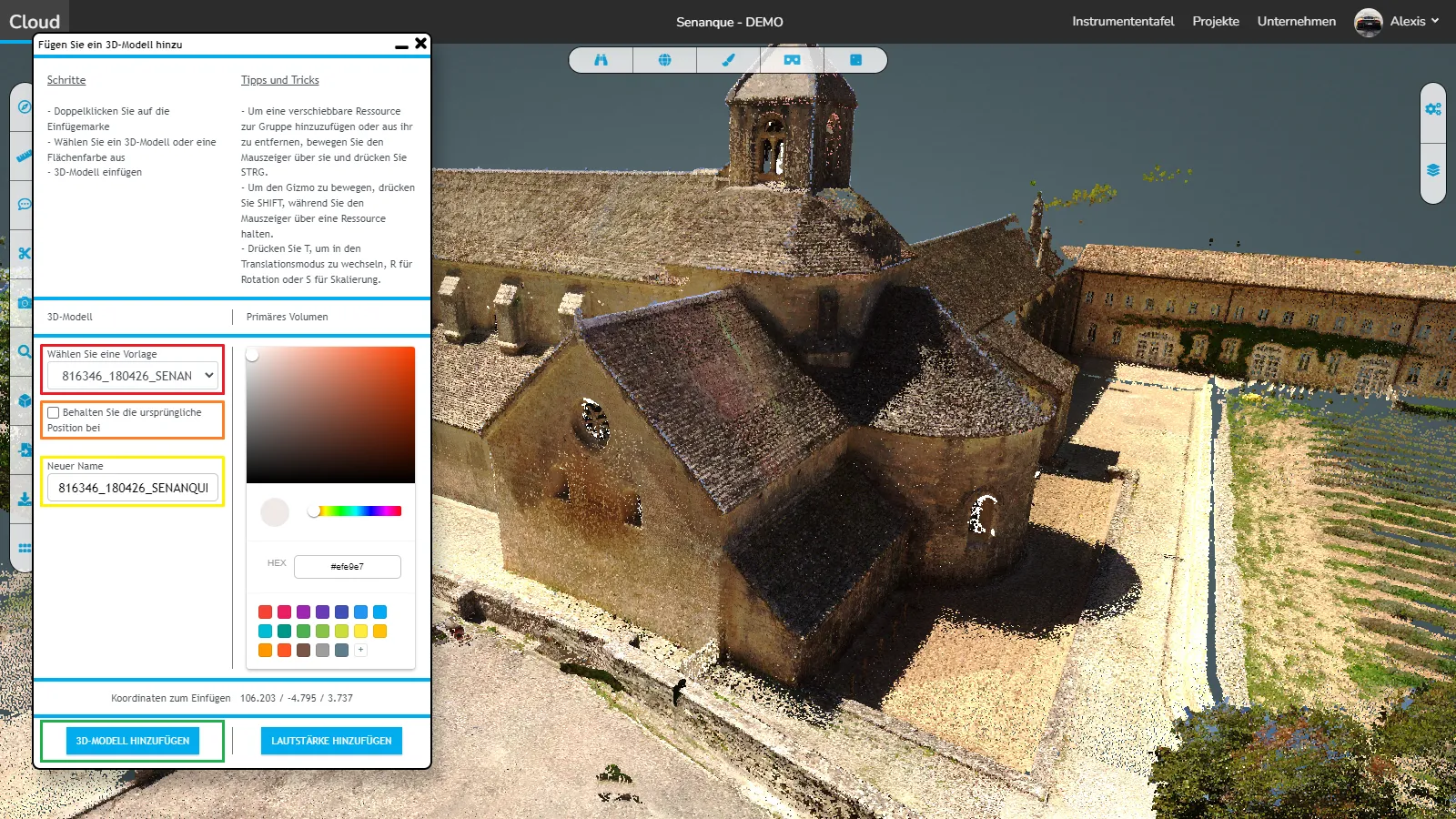The image size is (1456, 819).
Task: Pick the red color swatch
Action: click(x=265, y=612)
